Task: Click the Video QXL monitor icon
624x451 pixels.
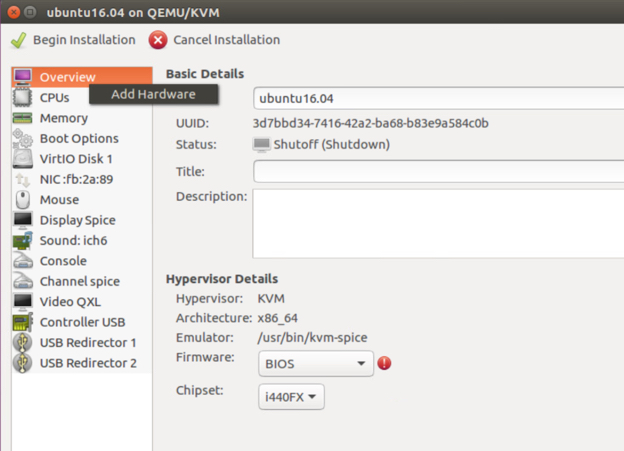Action: coord(23,302)
